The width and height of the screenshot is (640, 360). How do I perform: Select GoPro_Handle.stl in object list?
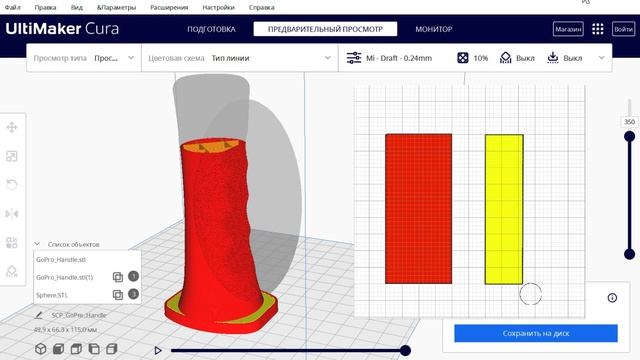61,260
